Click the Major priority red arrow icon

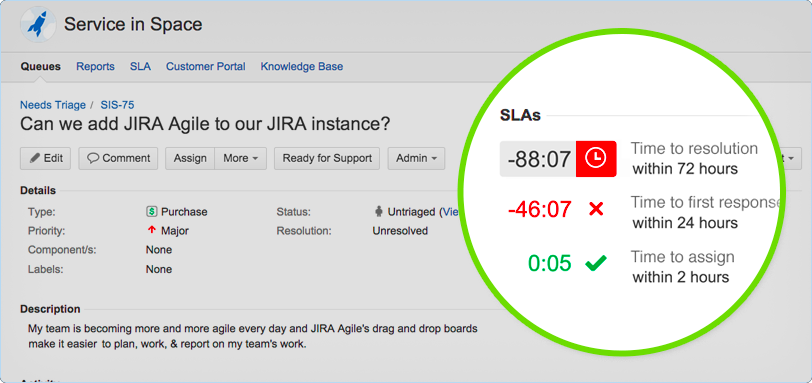(x=152, y=230)
